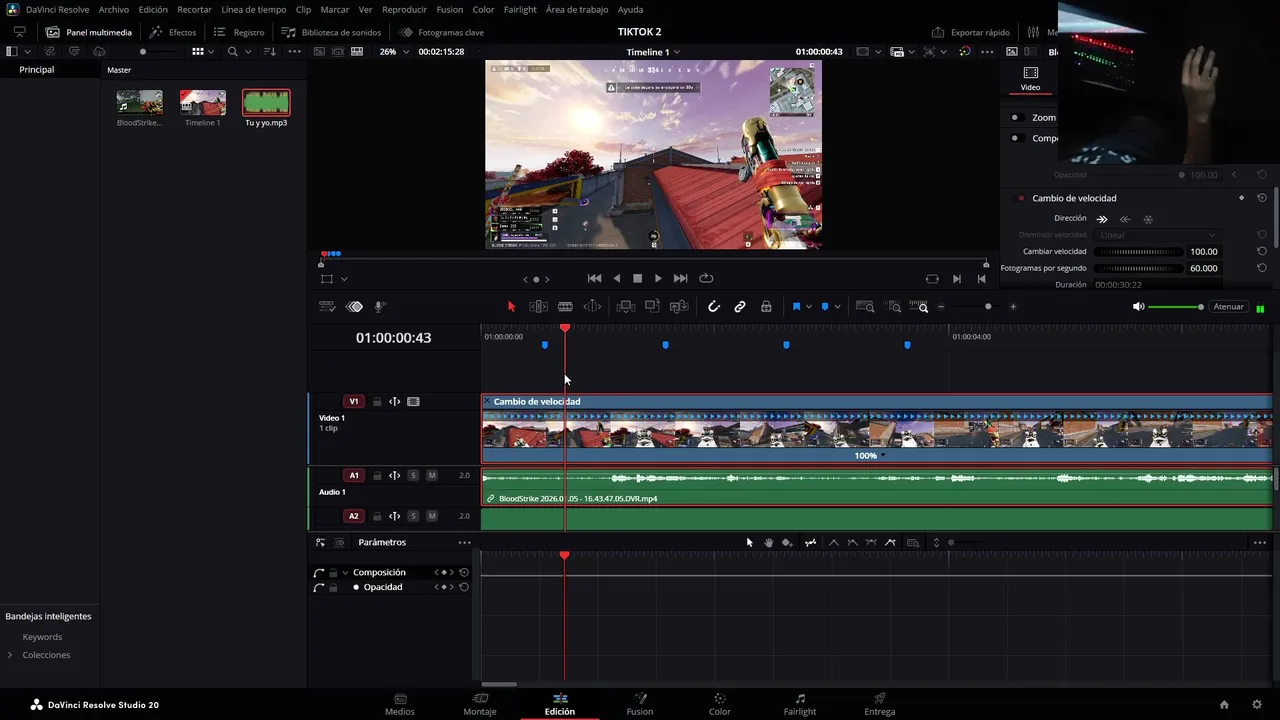Open the Lineal speed-ramp dropdown

coord(1156,235)
